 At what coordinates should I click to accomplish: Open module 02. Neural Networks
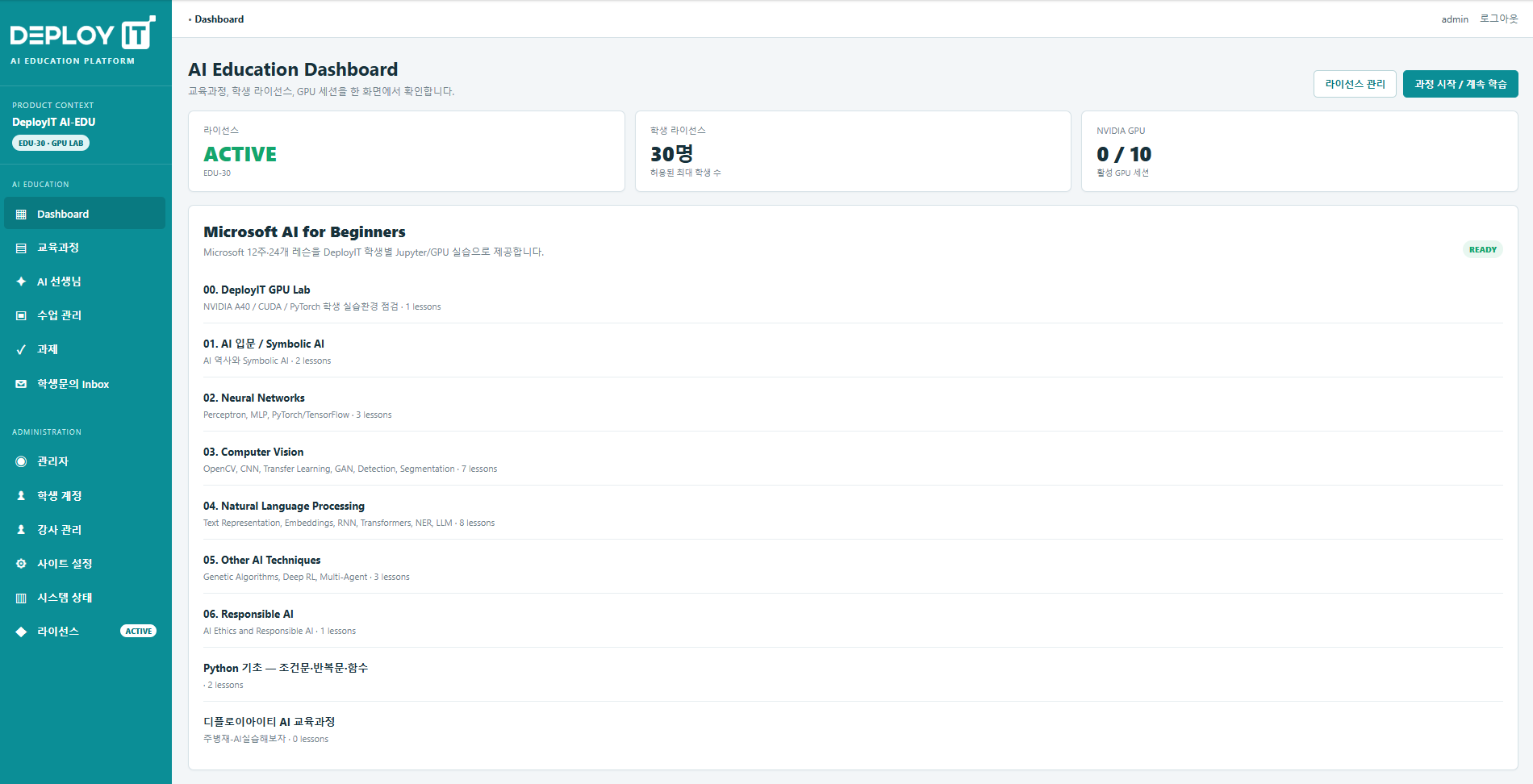click(853, 406)
